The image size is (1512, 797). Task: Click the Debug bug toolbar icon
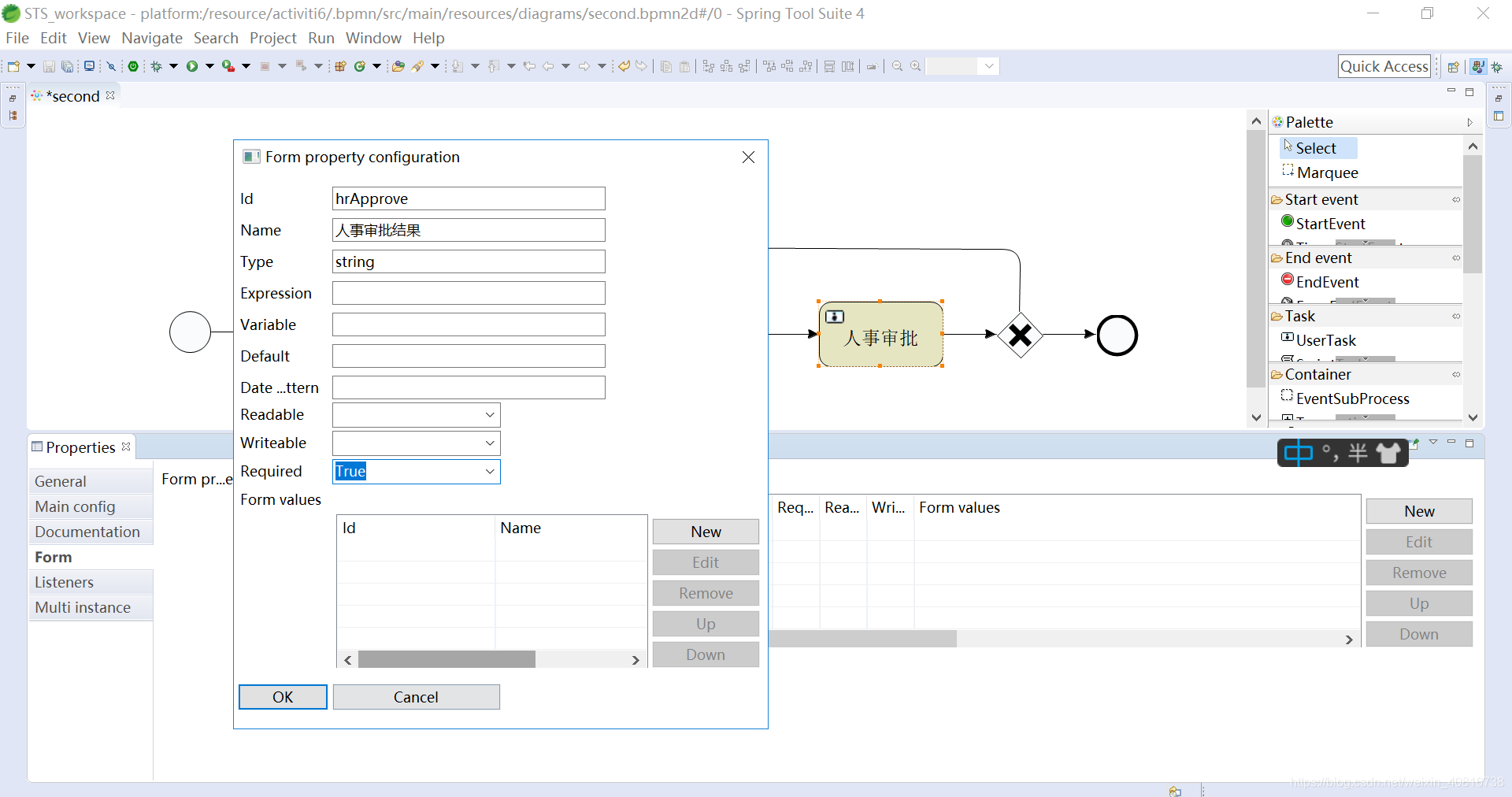(156, 67)
